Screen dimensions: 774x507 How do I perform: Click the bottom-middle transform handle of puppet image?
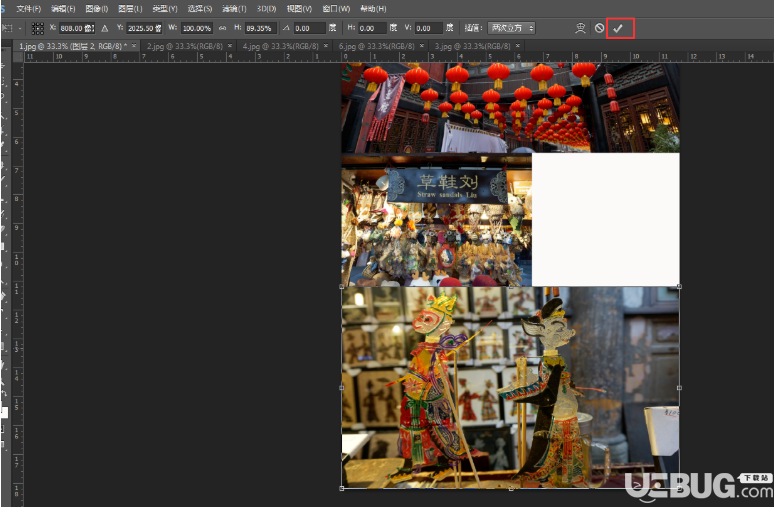click(510, 488)
